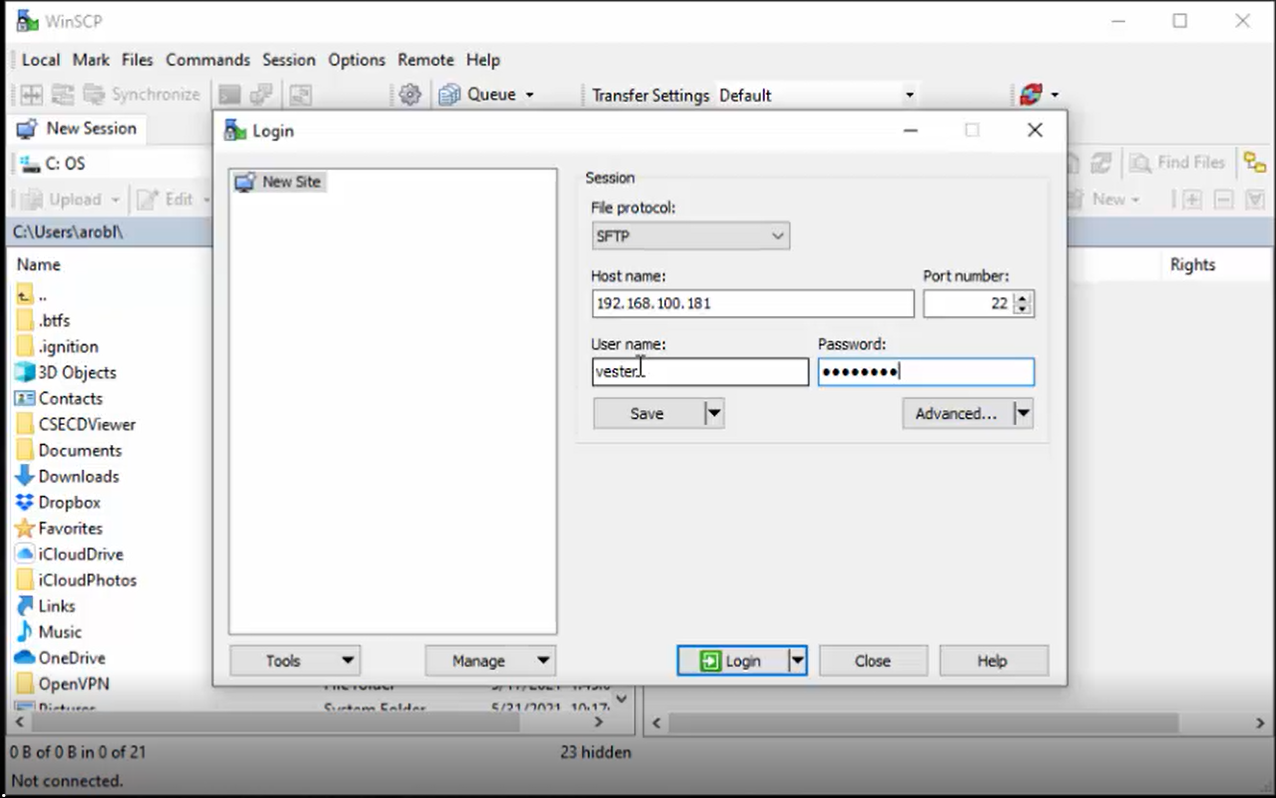This screenshot has width=1276, height=798.
Task: Click the iCloudDrive cloud icon
Action: click(25, 554)
